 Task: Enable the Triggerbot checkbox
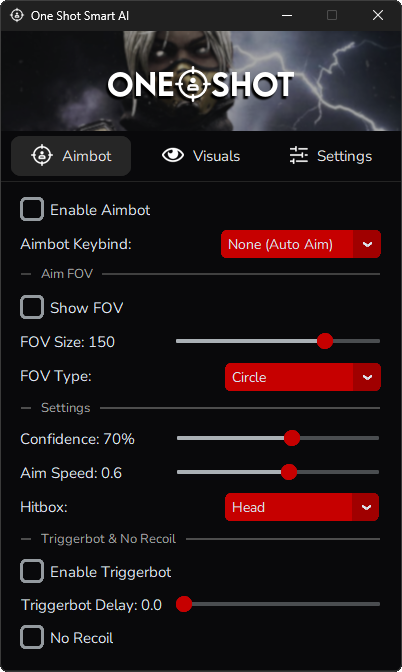click(32, 571)
